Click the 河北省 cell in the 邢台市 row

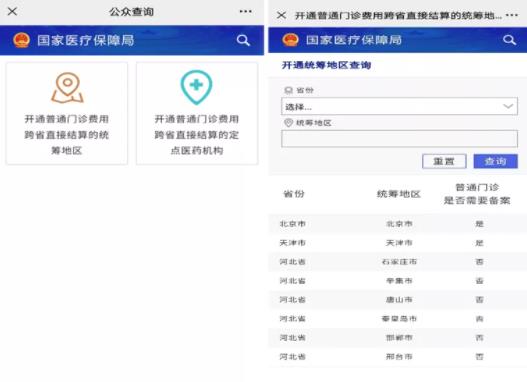click(x=293, y=356)
